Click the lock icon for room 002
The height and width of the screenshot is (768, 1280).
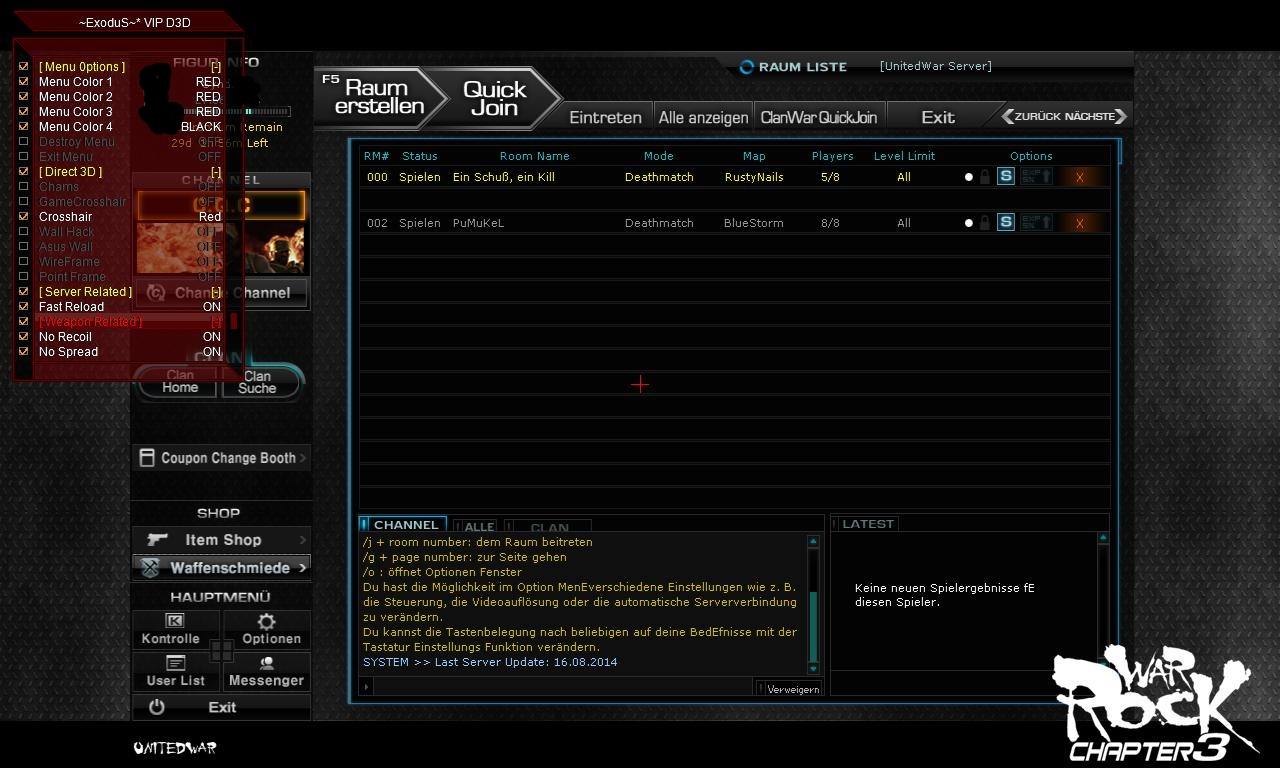[985, 222]
